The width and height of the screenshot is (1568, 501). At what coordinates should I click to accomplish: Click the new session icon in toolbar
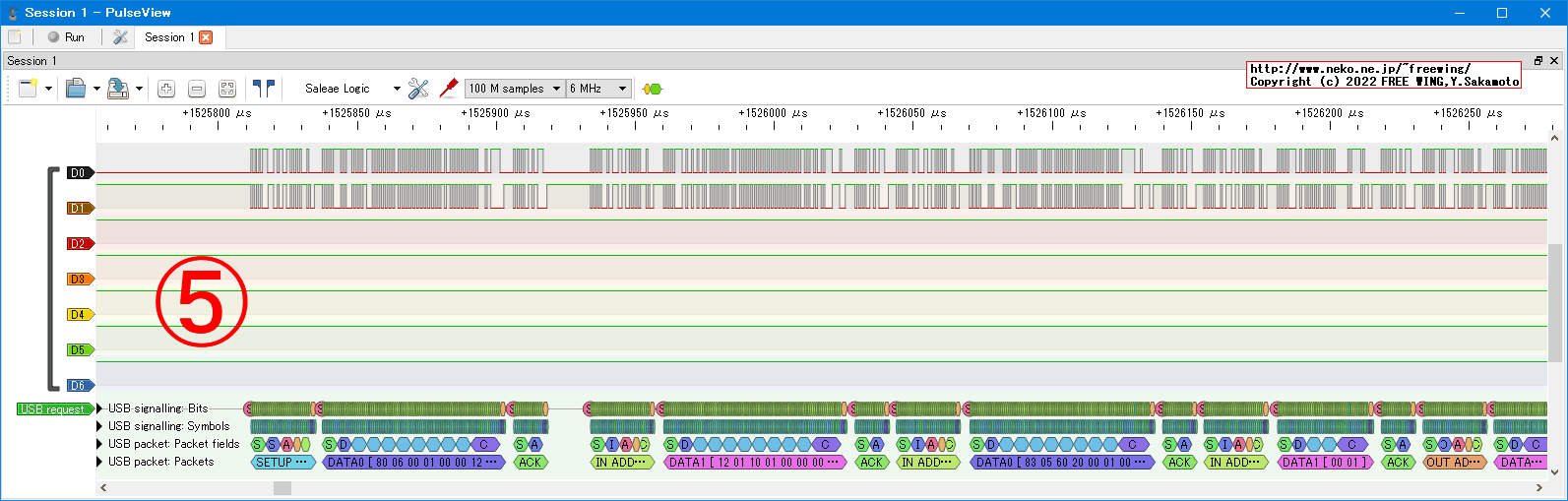tap(28, 89)
